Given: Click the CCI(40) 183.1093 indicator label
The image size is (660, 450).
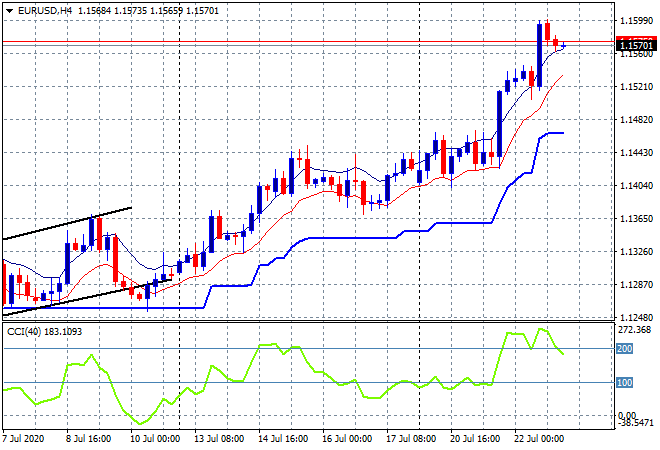Looking at the screenshot, I should click(x=45, y=332).
